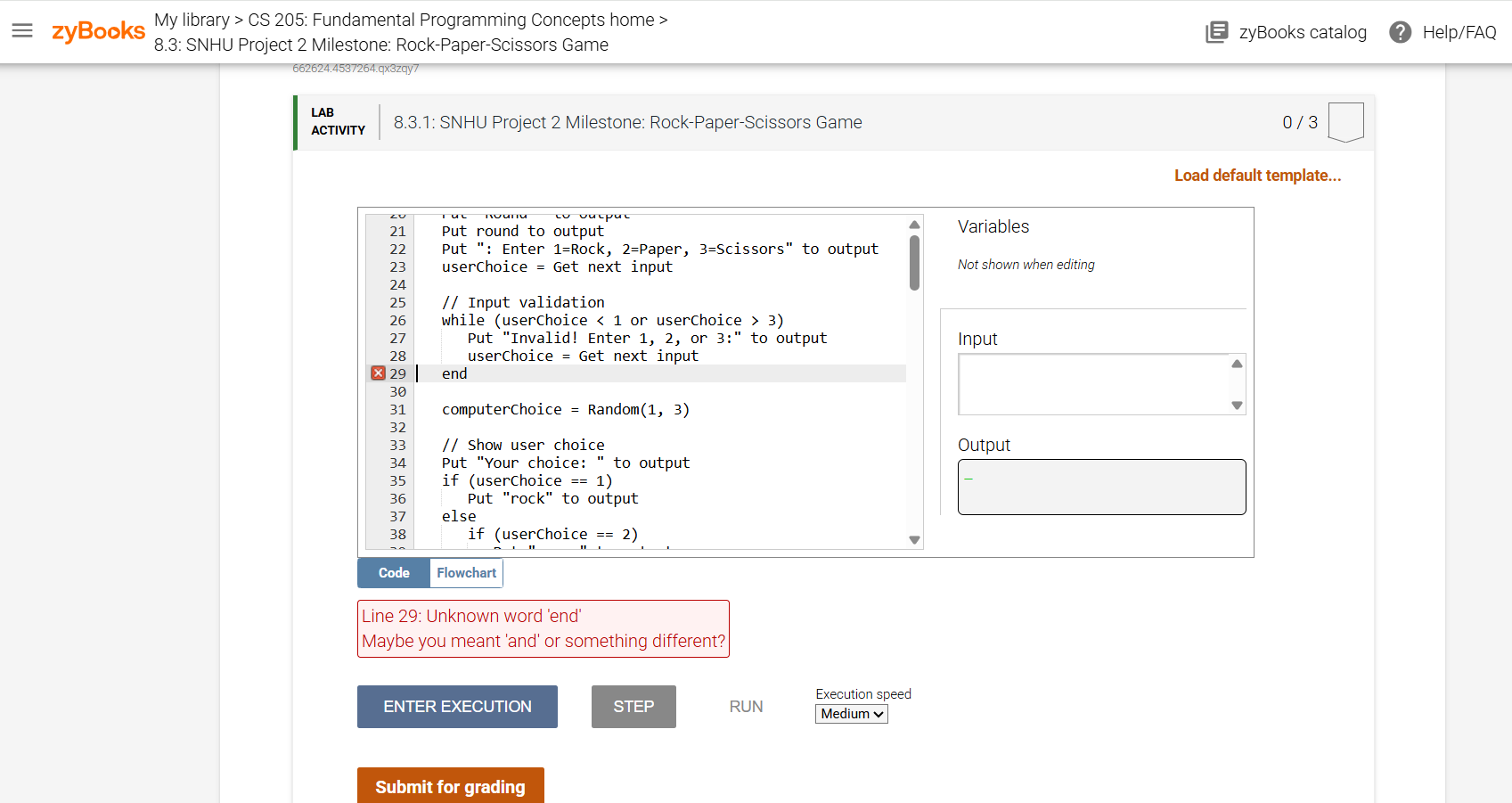Open the Help/FAQ link text

1459,32
